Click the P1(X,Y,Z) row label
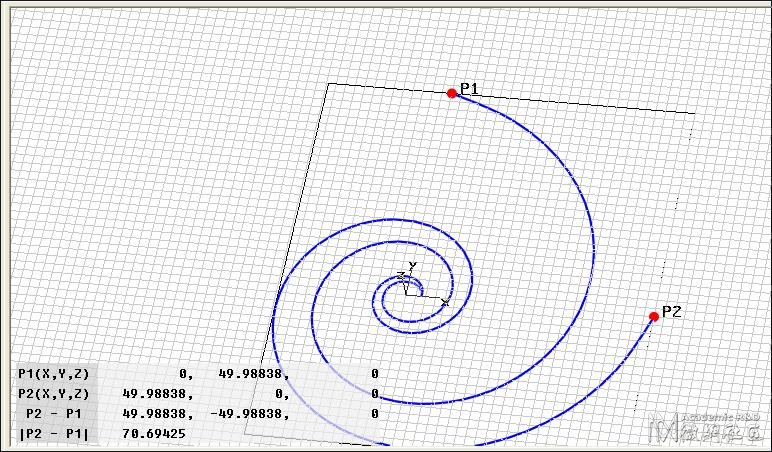Viewport: 772px width, 452px height. point(54,374)
